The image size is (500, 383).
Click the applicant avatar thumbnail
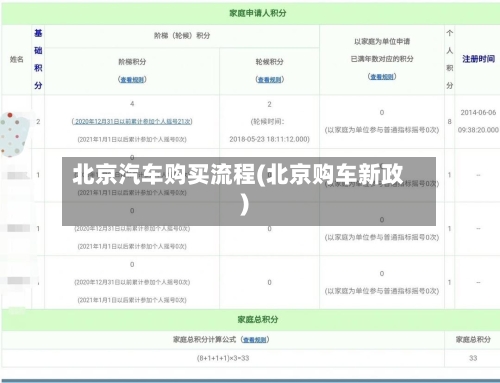(x=13, y=134)
